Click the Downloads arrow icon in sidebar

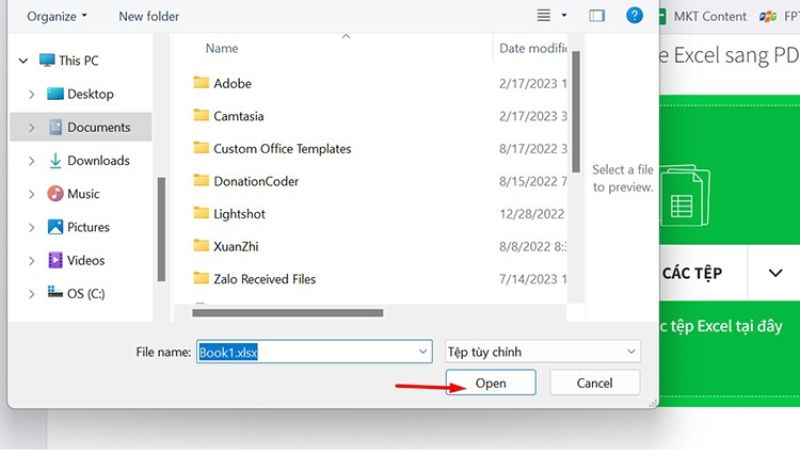(x=56, y=161)
